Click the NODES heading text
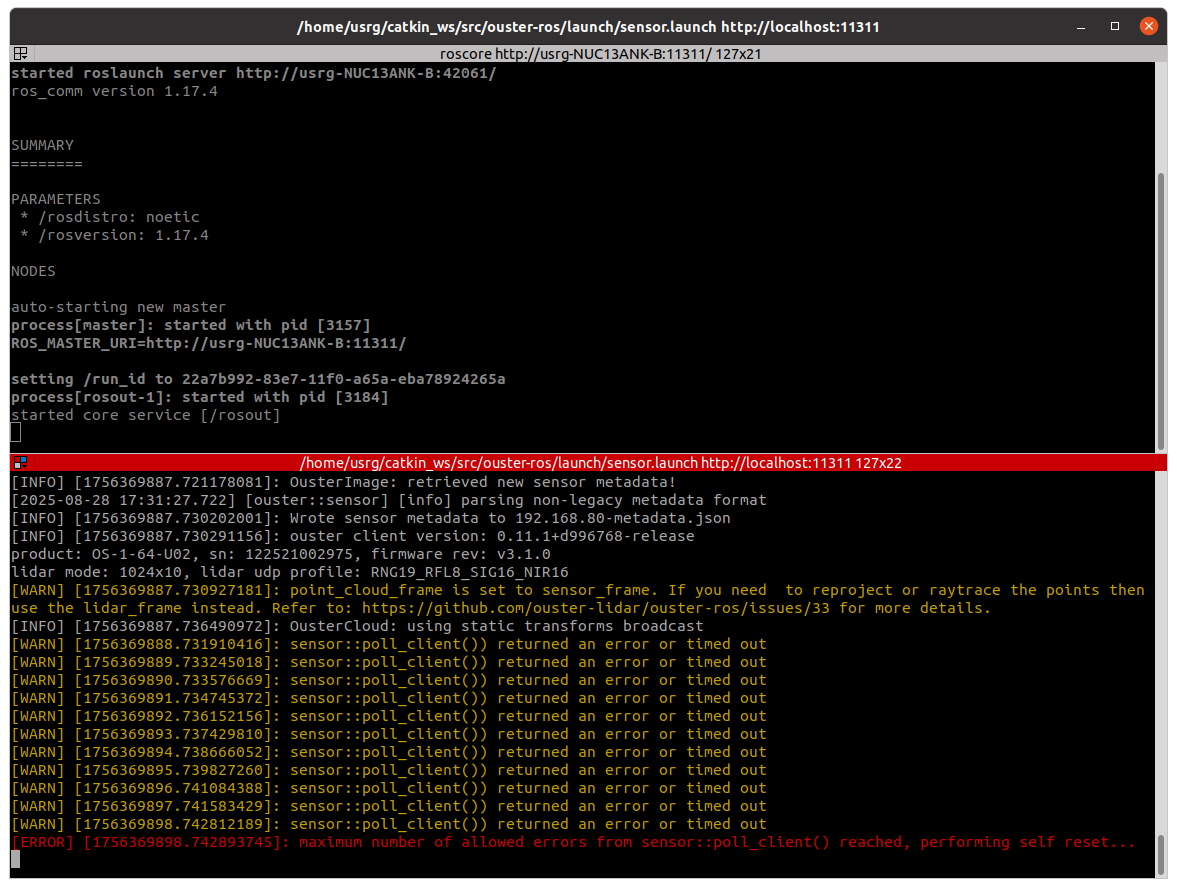 point(33,272)
